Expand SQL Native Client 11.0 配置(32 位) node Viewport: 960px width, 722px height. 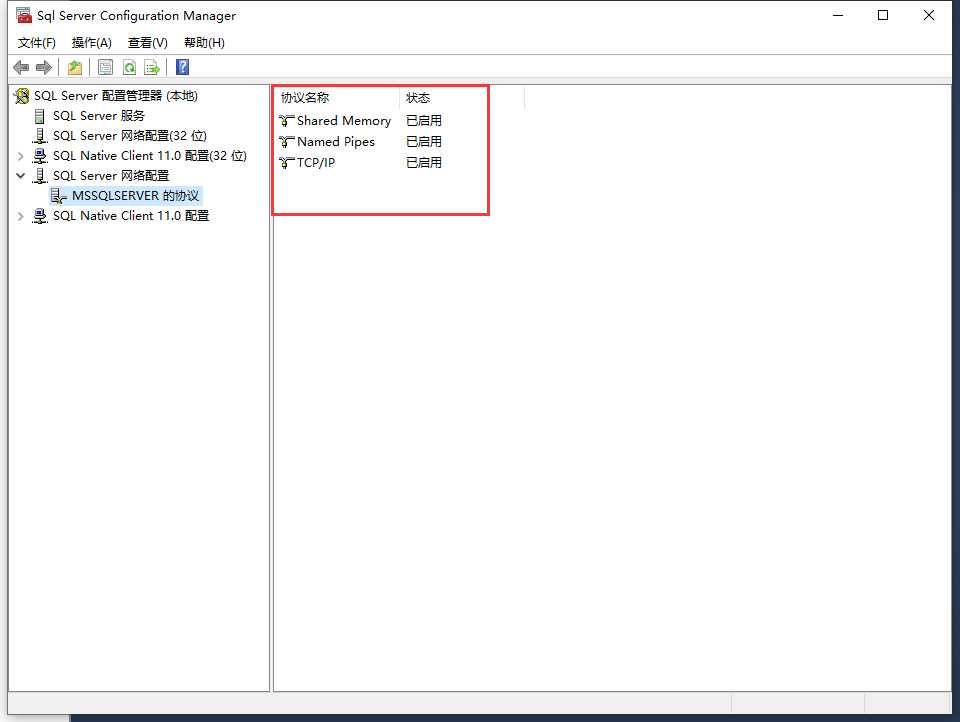(20, 156)
